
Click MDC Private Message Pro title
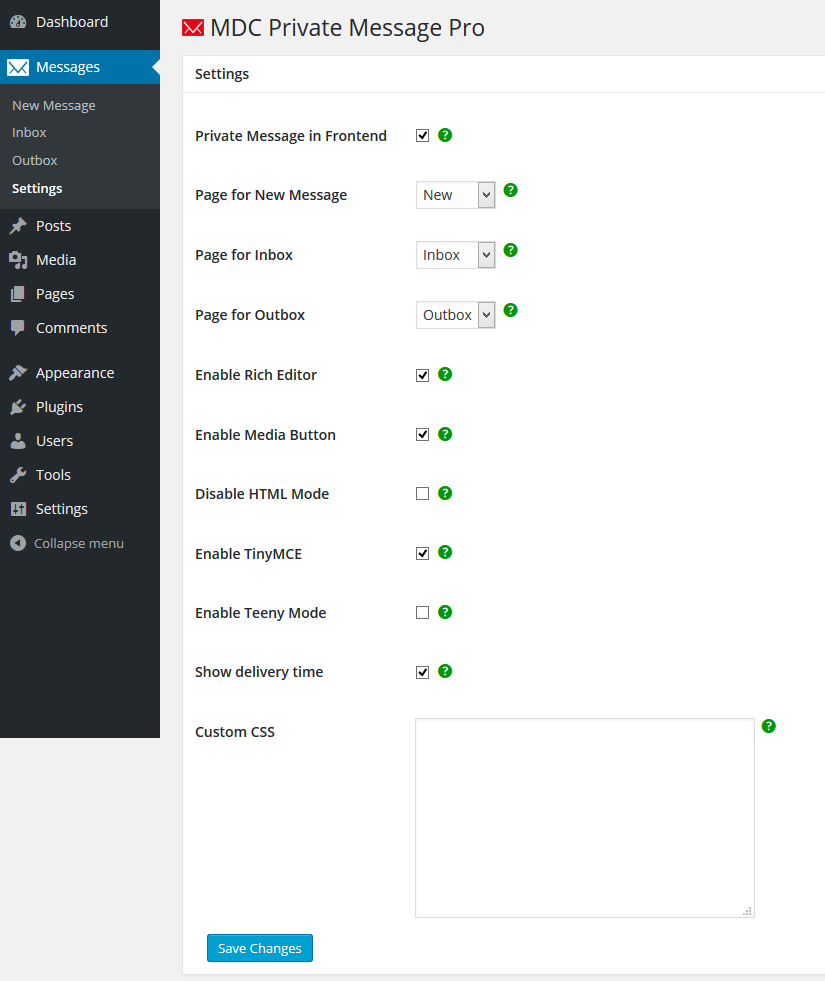click(347, 28)
